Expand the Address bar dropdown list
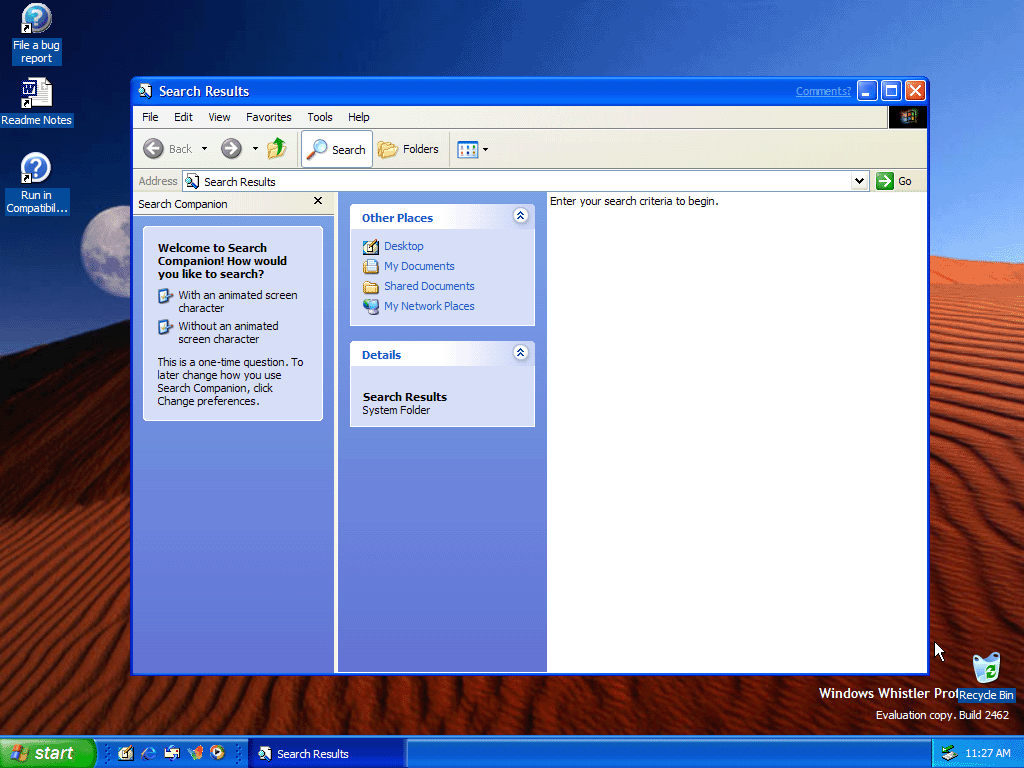This screenshot has width=1024, height=768. 859,181
